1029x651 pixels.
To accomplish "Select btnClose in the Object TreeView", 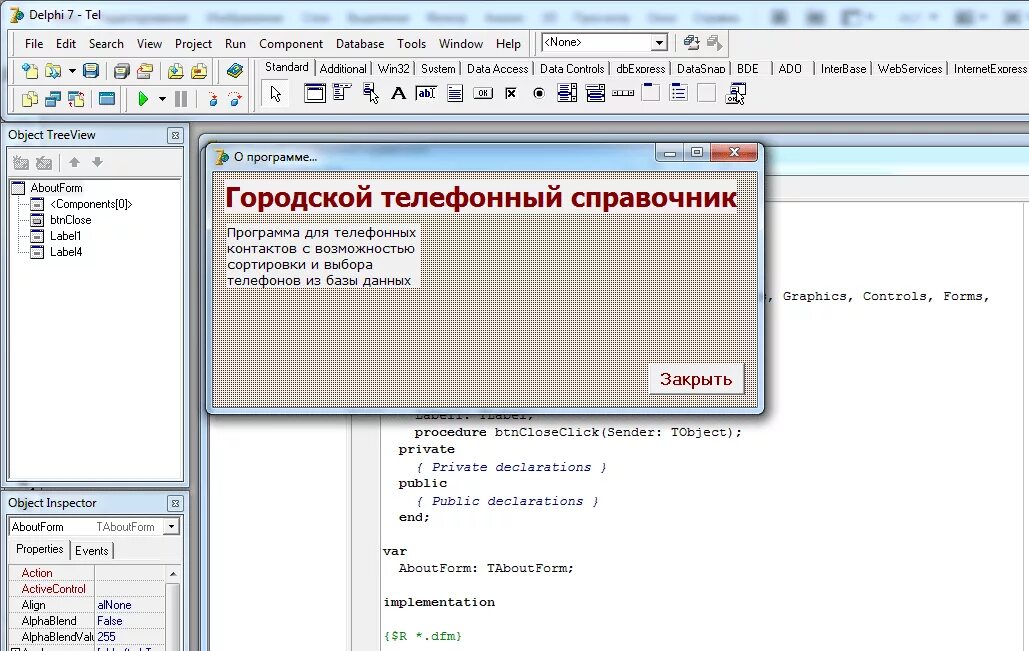I will 70,220.
